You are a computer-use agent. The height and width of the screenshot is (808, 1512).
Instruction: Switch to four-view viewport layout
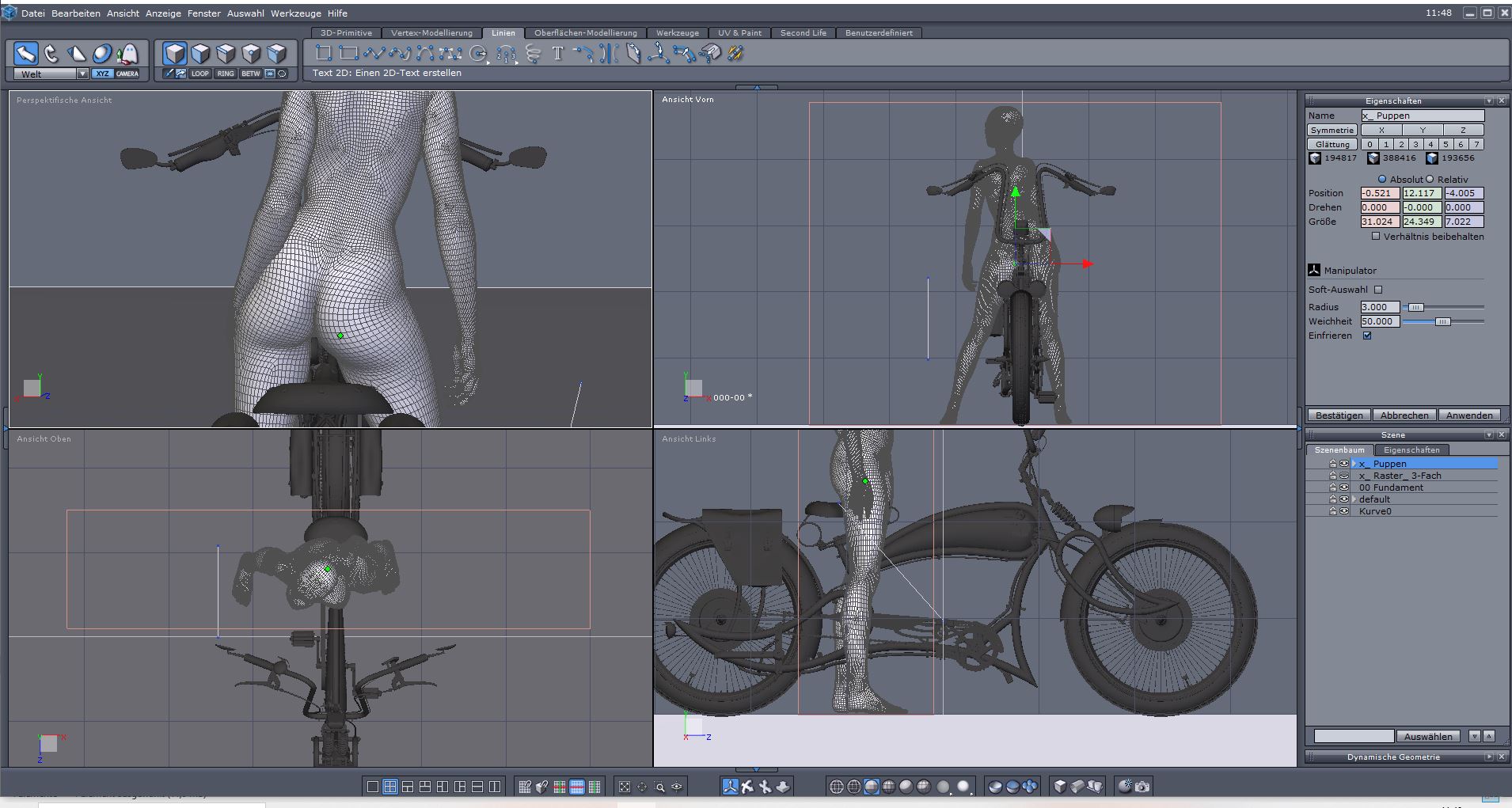(390, 787)
